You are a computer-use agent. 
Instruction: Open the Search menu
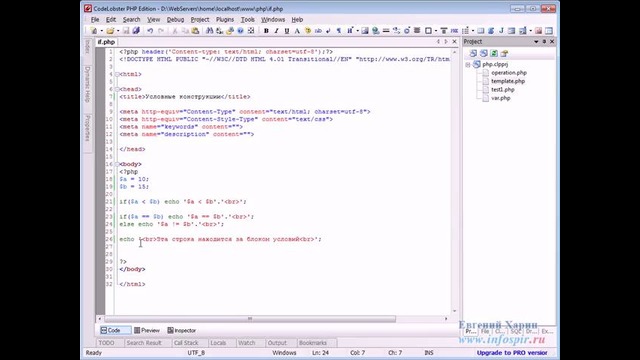point(131,20)
